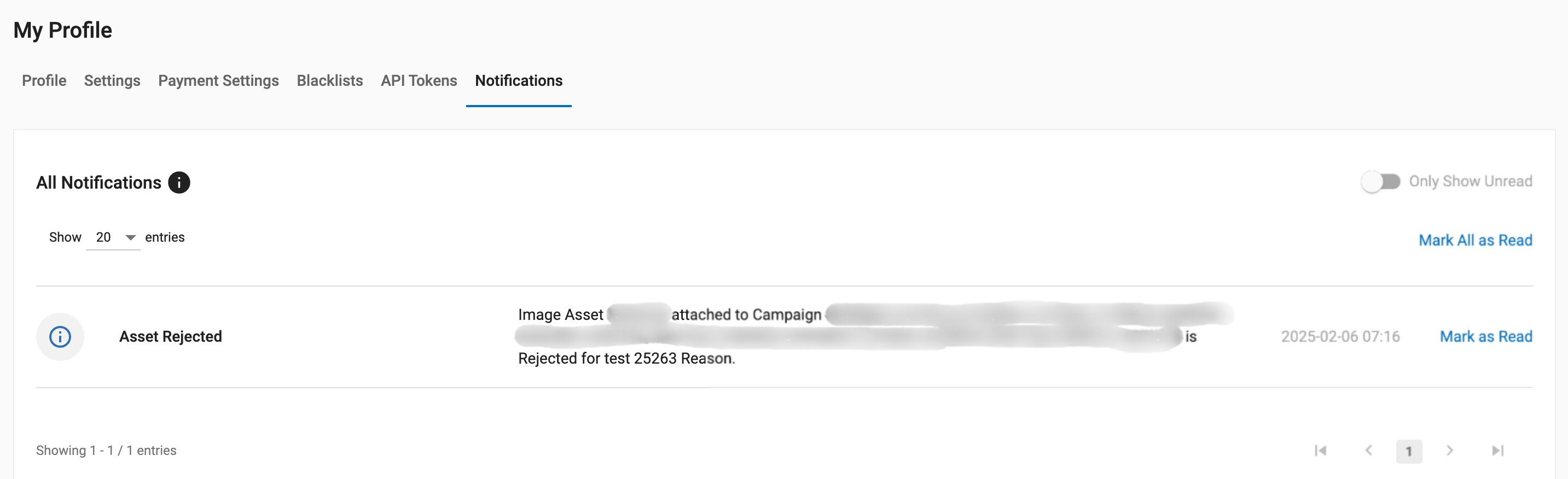The width and height of the screenshot is (1568, 479).
Task: Open the Profile tab
Action: coord(44,81)
